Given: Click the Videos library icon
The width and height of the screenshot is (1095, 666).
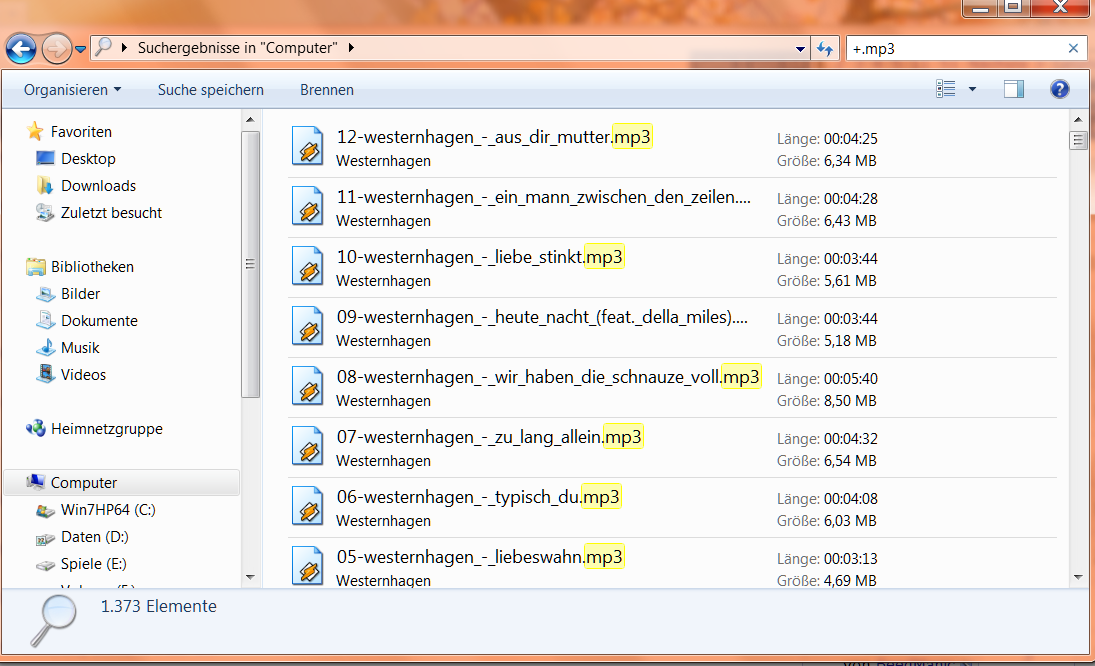Looking at the screenshot, I should point(45,373).
